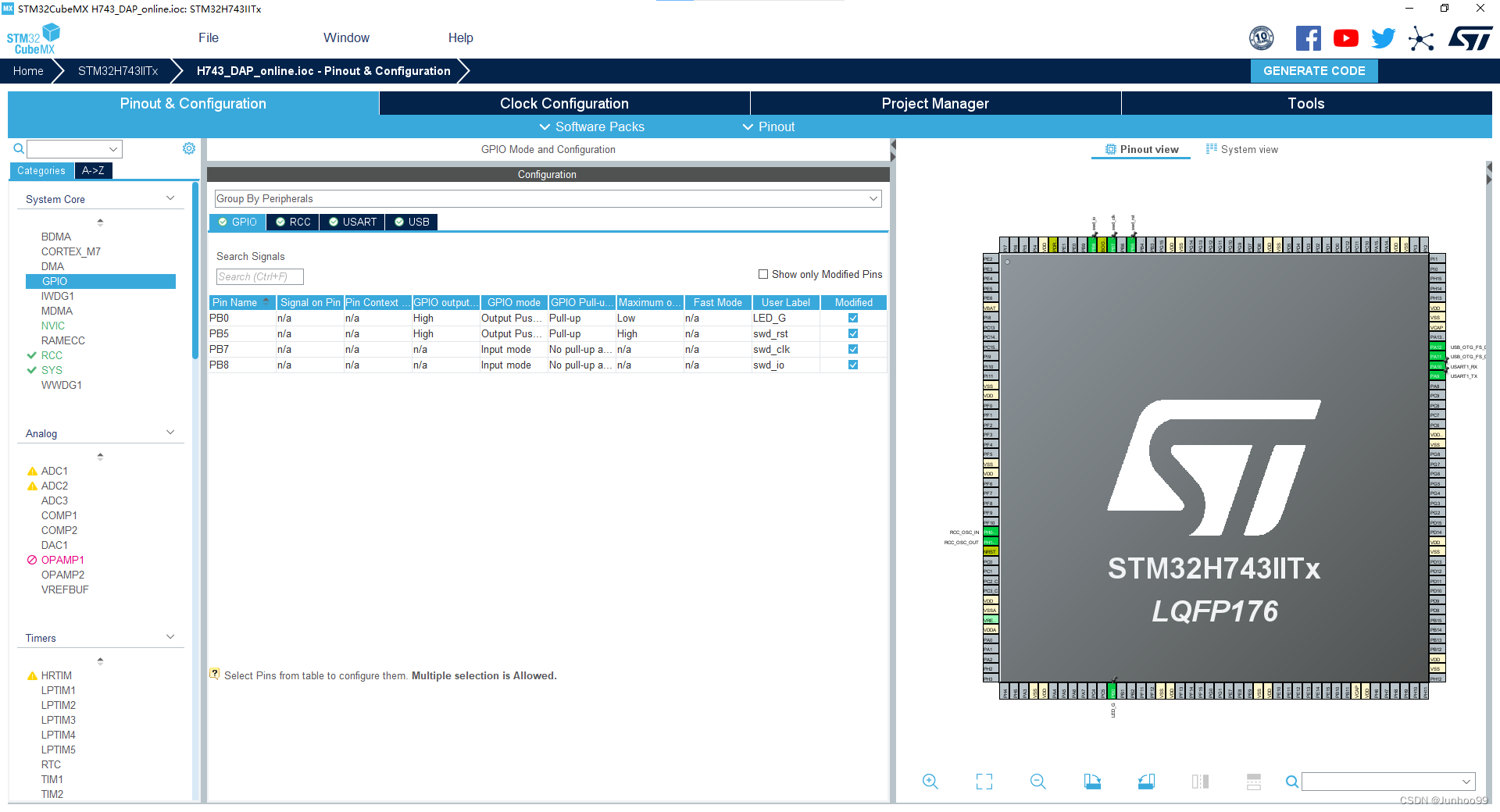Sort by the Pin Name column header
1500x812 pixels.
[x=242, y=302]
